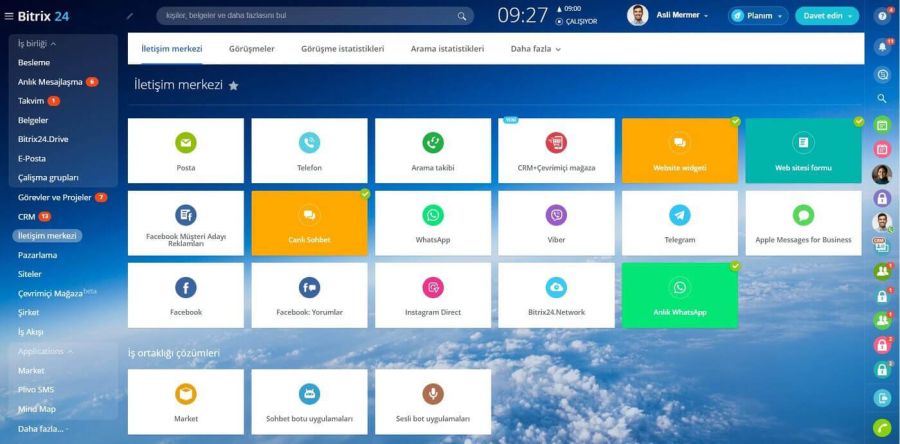Open the Telefon channel tile
Image resolution: width=900 pixels, height=444 pixels.
(x=309, y=151)
